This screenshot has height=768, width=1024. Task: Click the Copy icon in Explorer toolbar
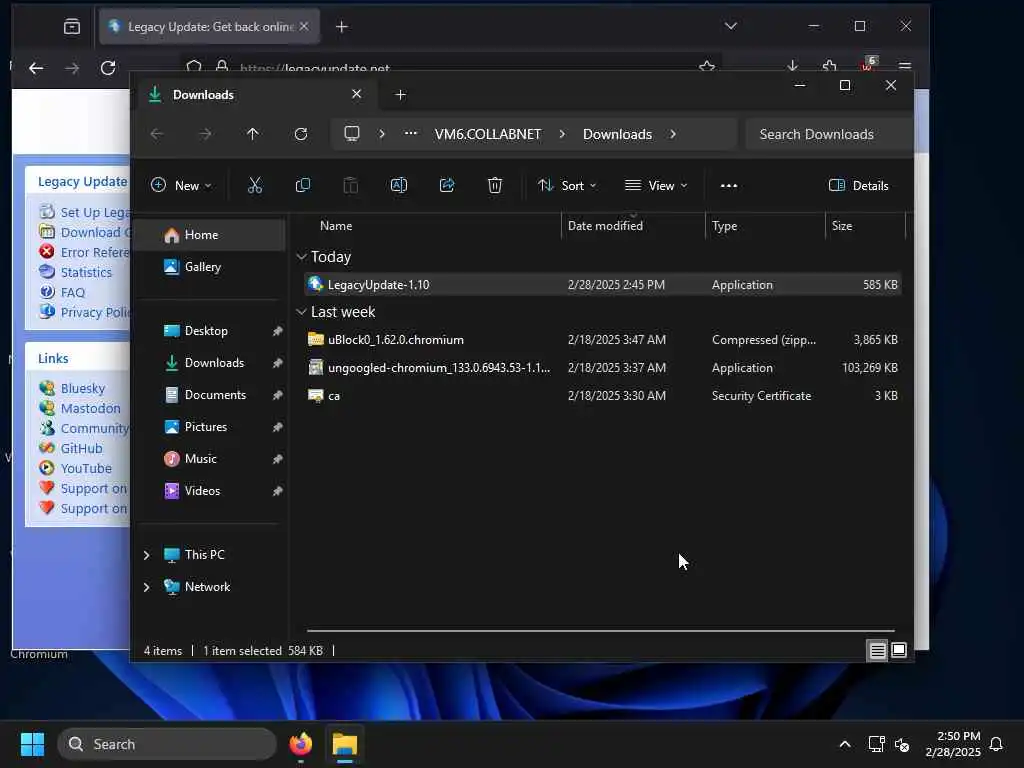(303, 185)
